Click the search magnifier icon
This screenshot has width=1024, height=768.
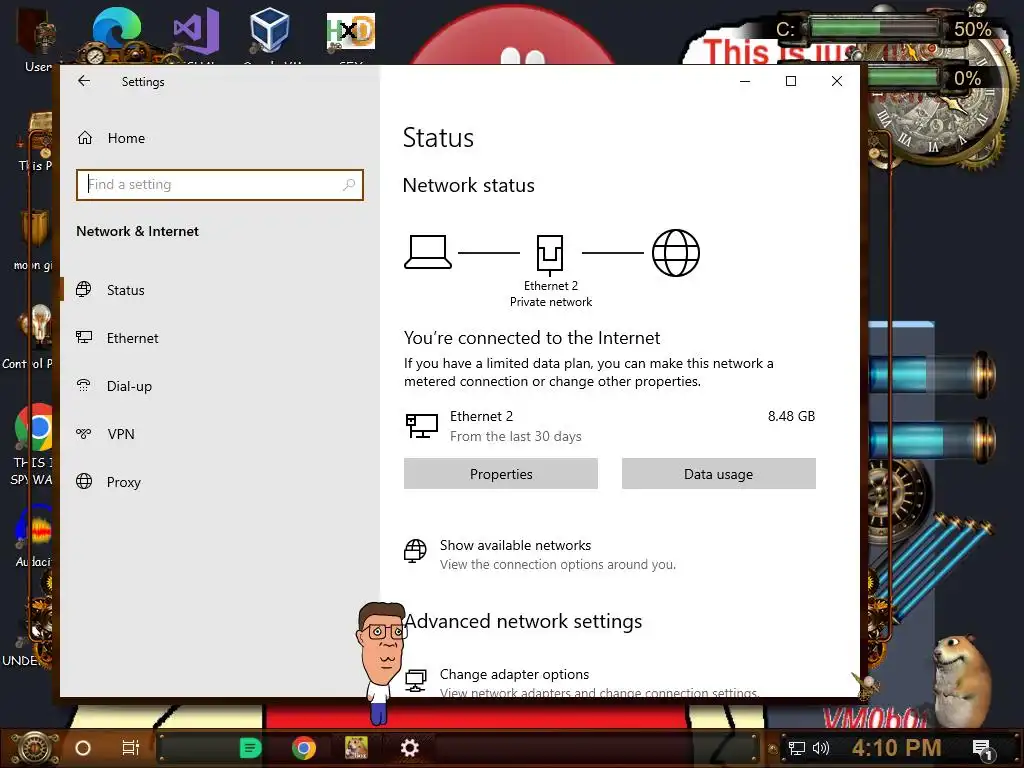349,185
